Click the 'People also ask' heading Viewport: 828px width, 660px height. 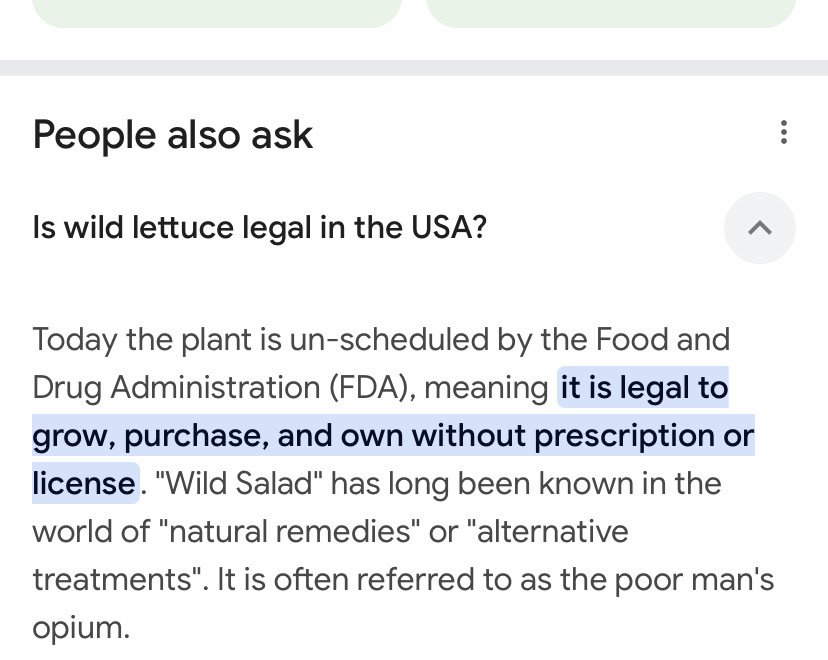click(173, 134)
